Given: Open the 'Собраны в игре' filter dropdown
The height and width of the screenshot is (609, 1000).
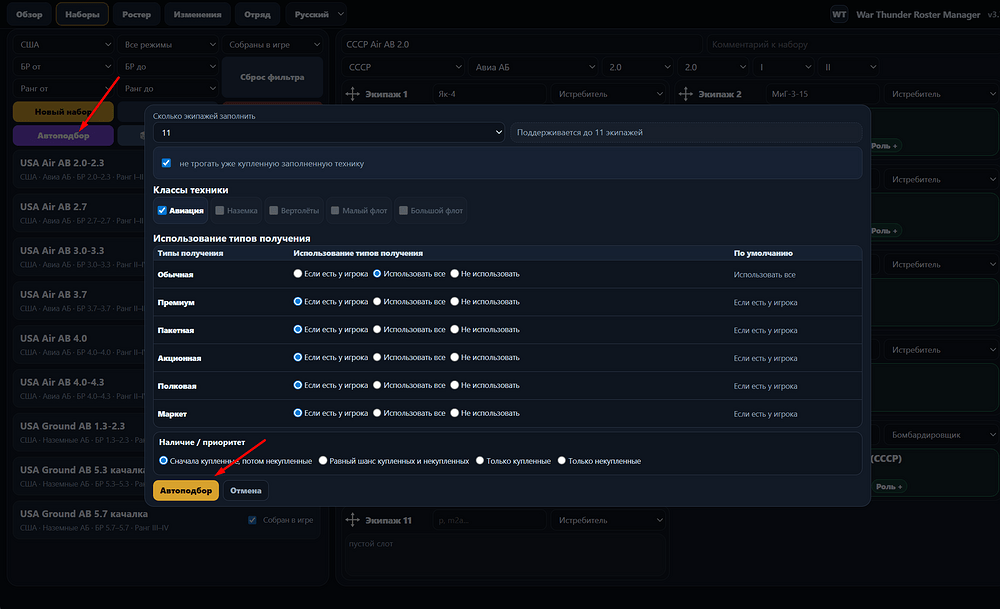Looking at the screenshot, I should point(272,45).
